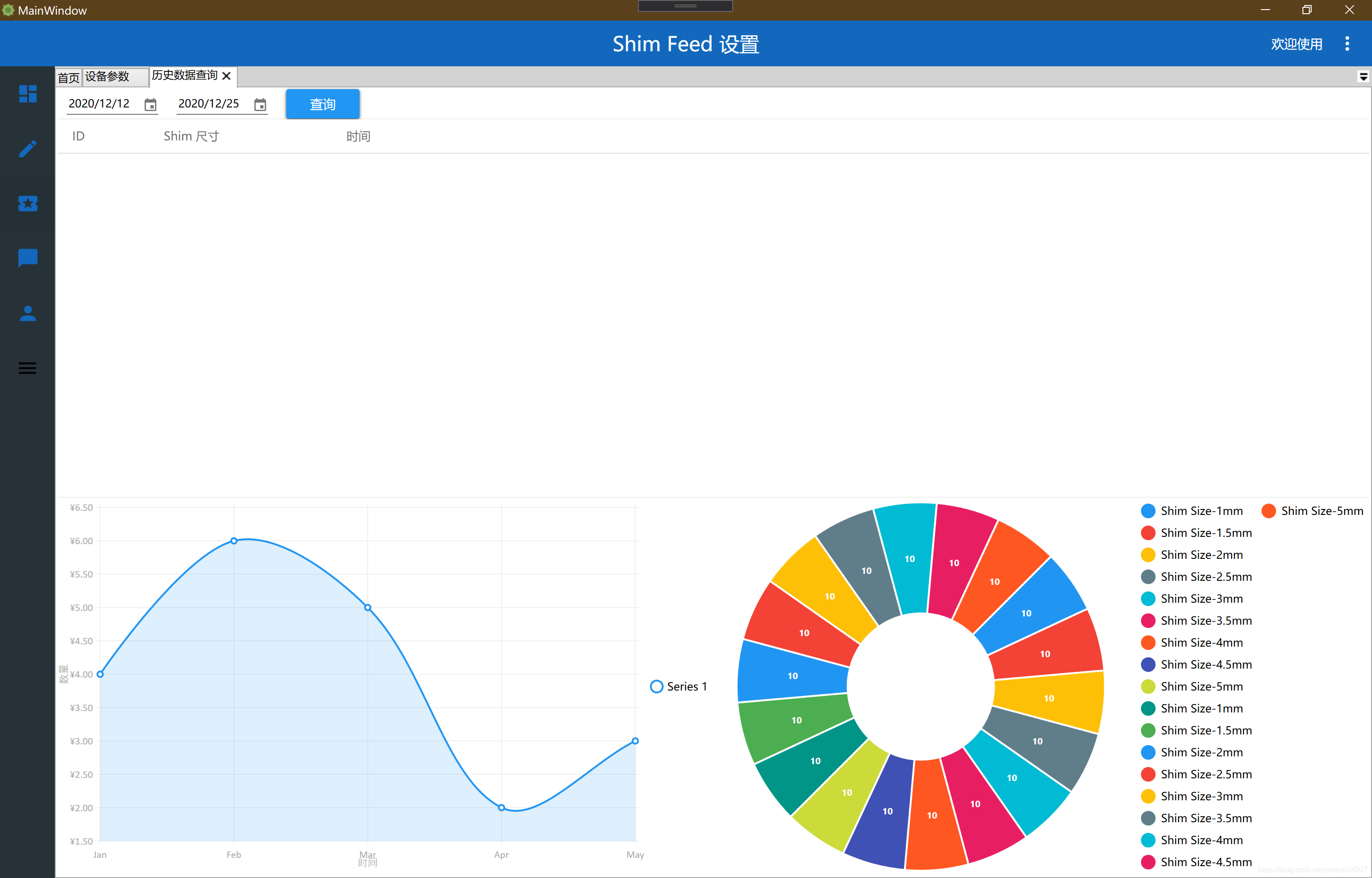
Task: Click the Feb data point on line chart
Action: (x=234, y=541)
